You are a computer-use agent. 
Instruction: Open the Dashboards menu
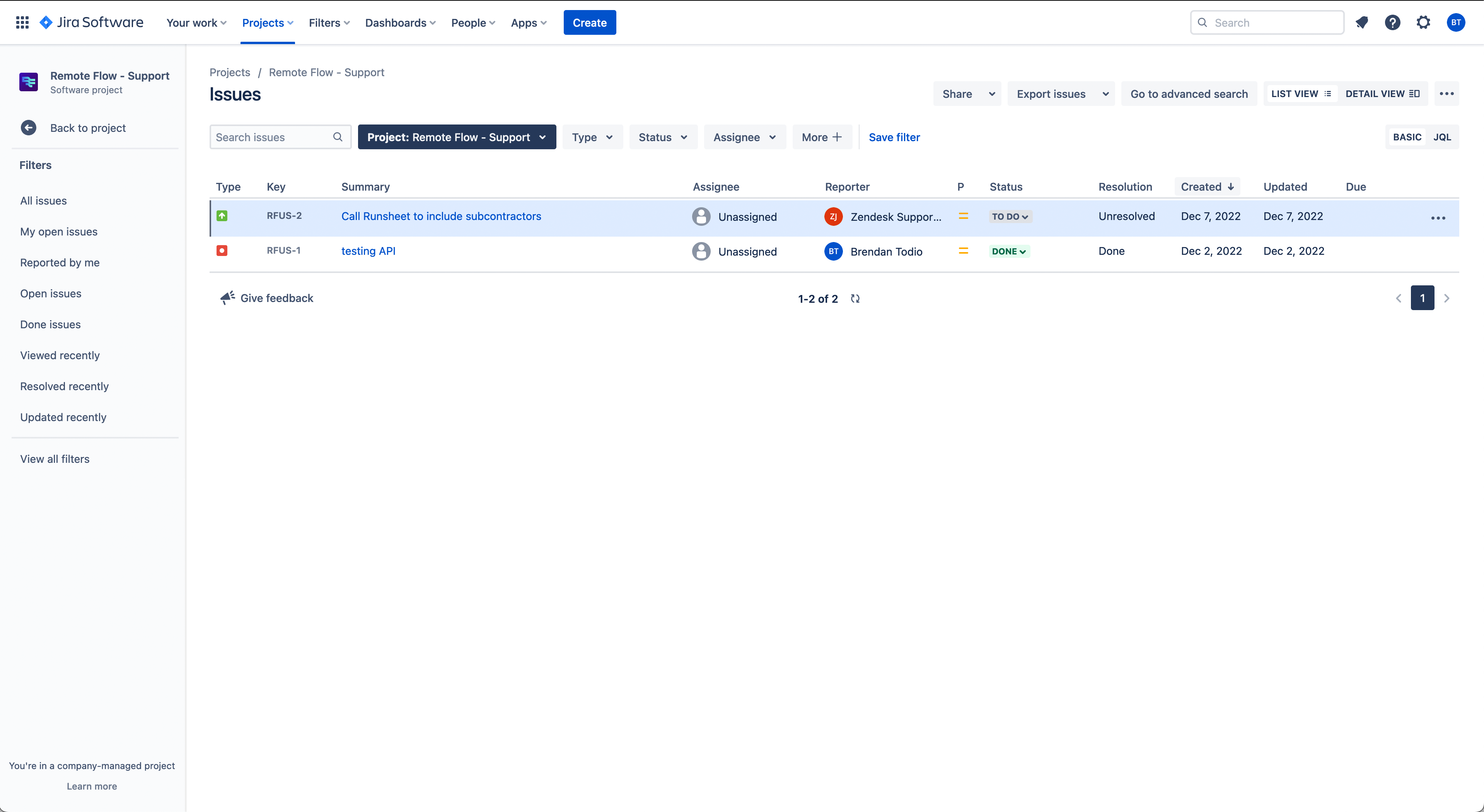tap(400, 22)
